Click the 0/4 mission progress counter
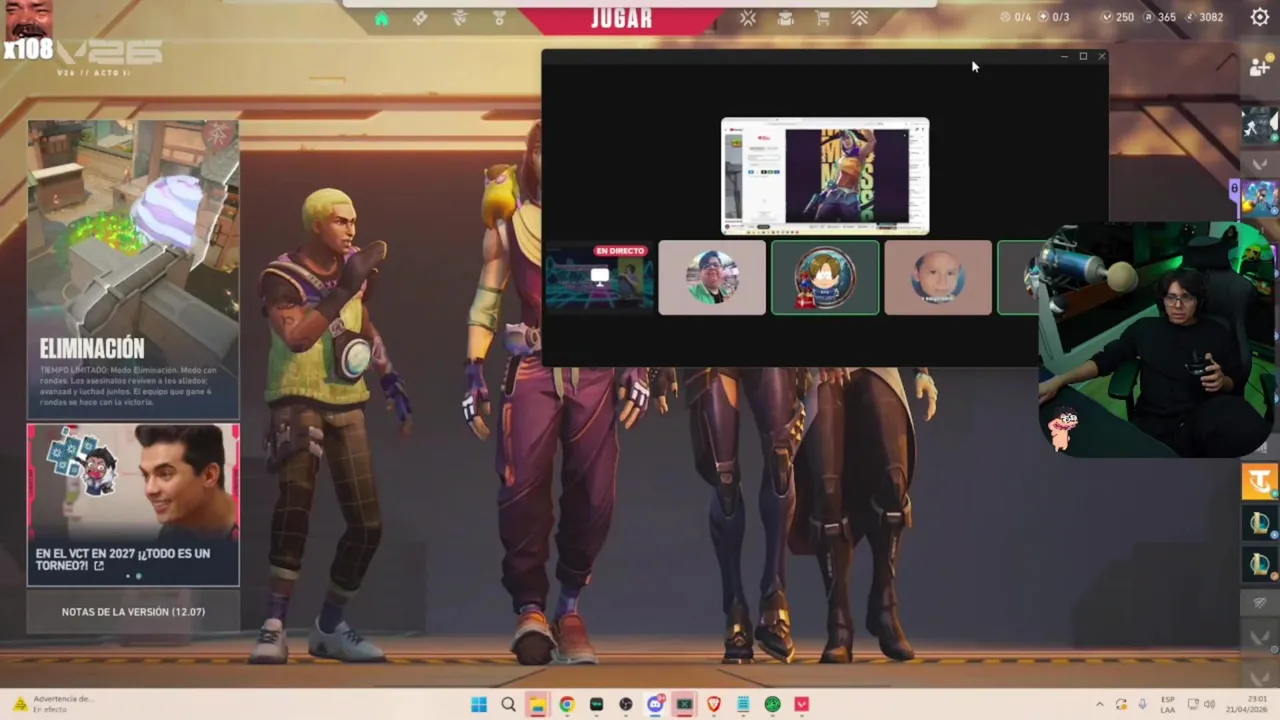The image size is (1280, 720). tap(1015, 17)
